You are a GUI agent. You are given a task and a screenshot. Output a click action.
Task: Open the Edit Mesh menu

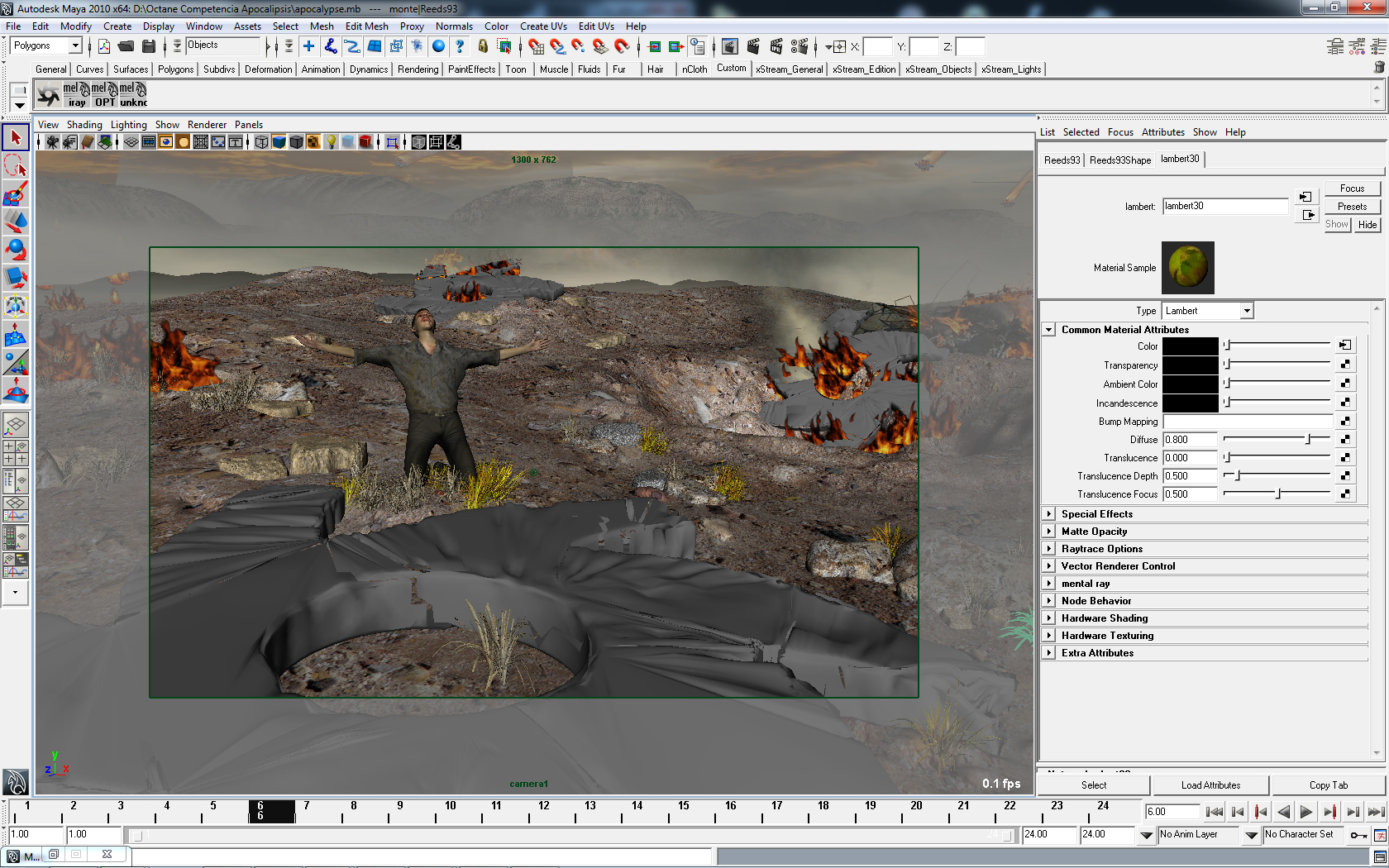click(366, 26)
